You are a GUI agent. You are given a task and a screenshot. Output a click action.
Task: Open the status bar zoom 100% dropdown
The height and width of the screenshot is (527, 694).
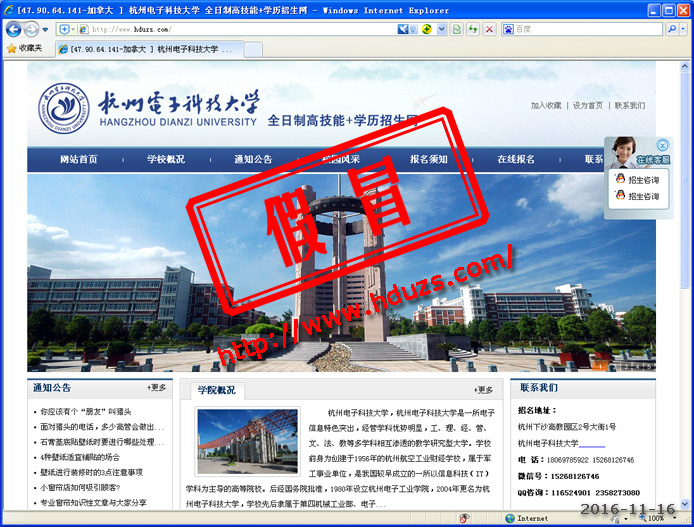pos(675,518)
